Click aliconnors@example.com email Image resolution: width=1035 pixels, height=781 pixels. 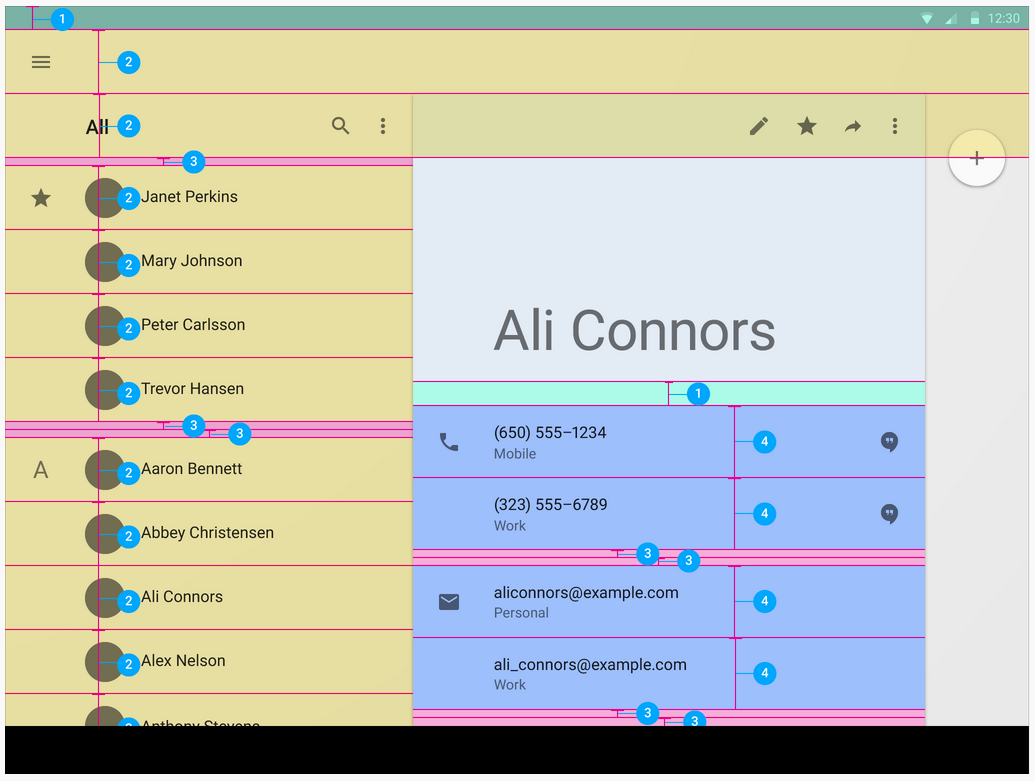pos(586,593)
